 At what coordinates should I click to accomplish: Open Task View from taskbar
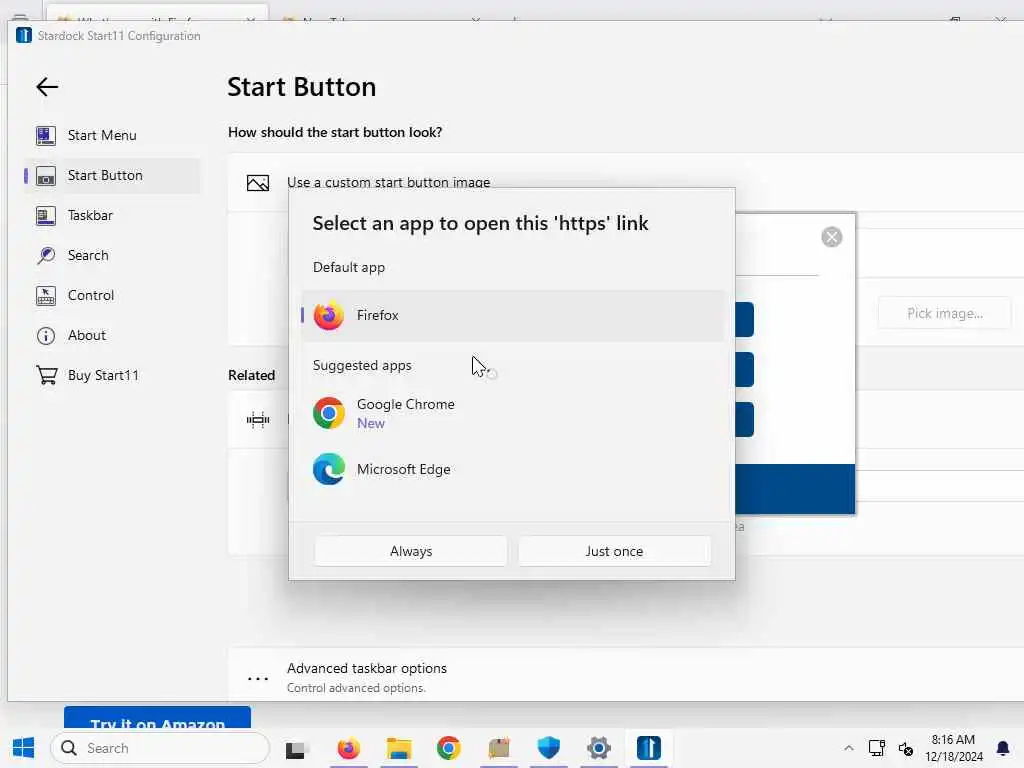coord(296,750)
